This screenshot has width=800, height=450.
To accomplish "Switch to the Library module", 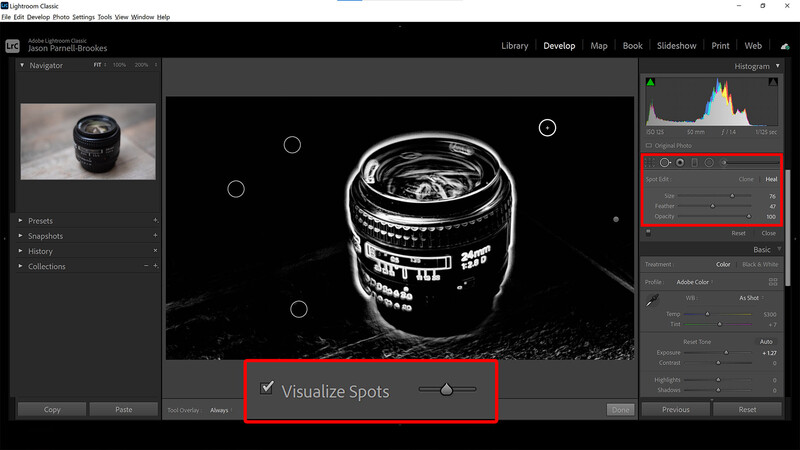I will pyautogui.click(x=514, y=46).
